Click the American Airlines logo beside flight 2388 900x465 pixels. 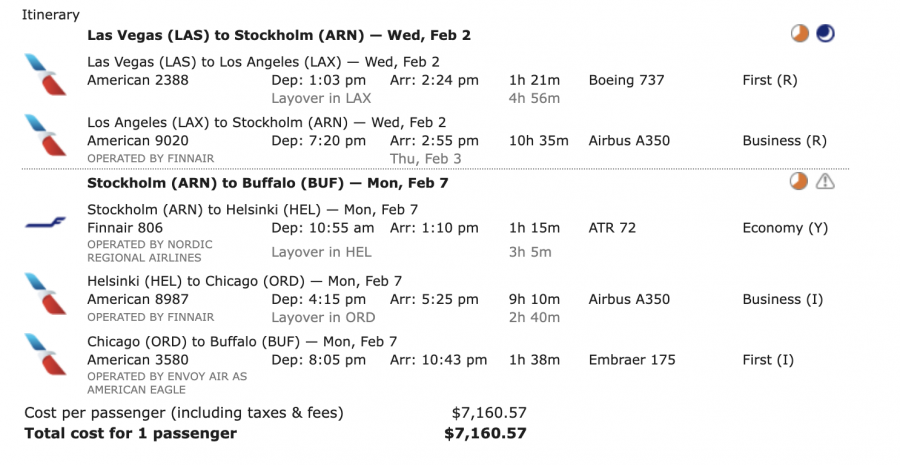coord(45,75)
